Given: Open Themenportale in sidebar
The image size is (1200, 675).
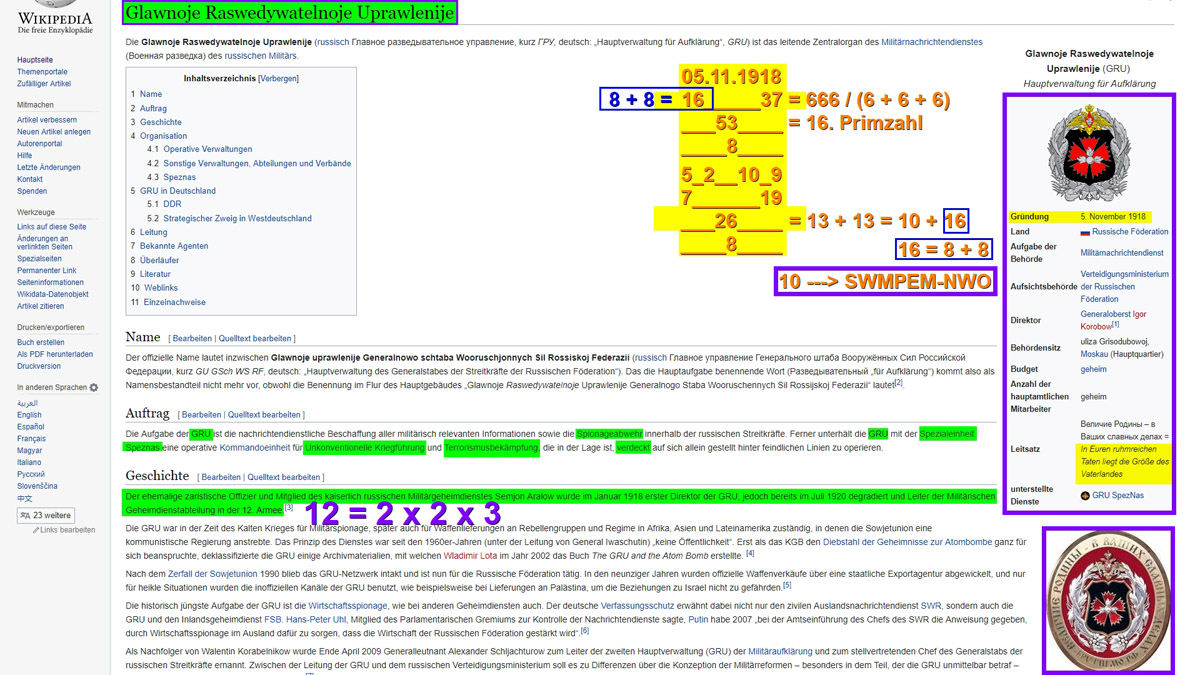Looking at the screenshot, I should tap(42, 72).
